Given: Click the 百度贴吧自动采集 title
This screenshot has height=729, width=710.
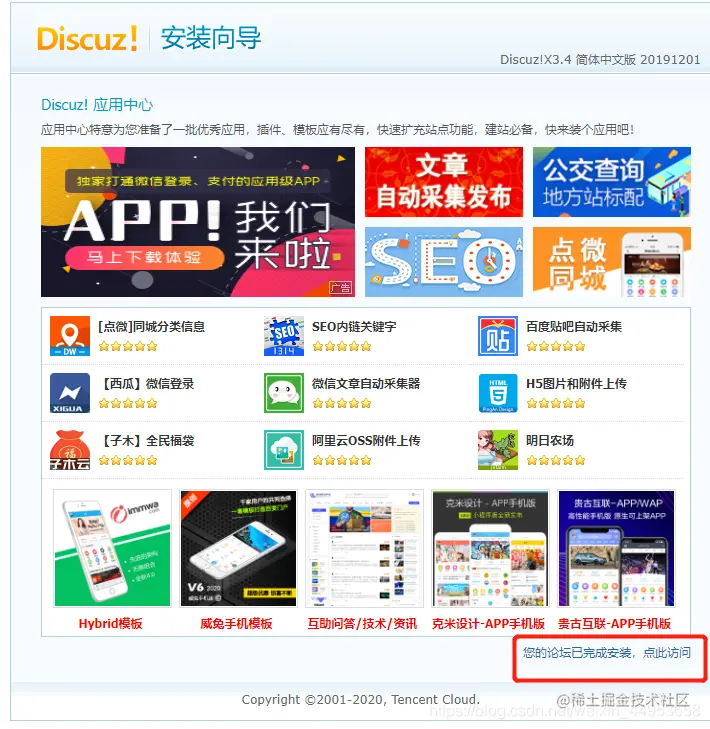Looking at the screenshot, I should coord(574,327).
